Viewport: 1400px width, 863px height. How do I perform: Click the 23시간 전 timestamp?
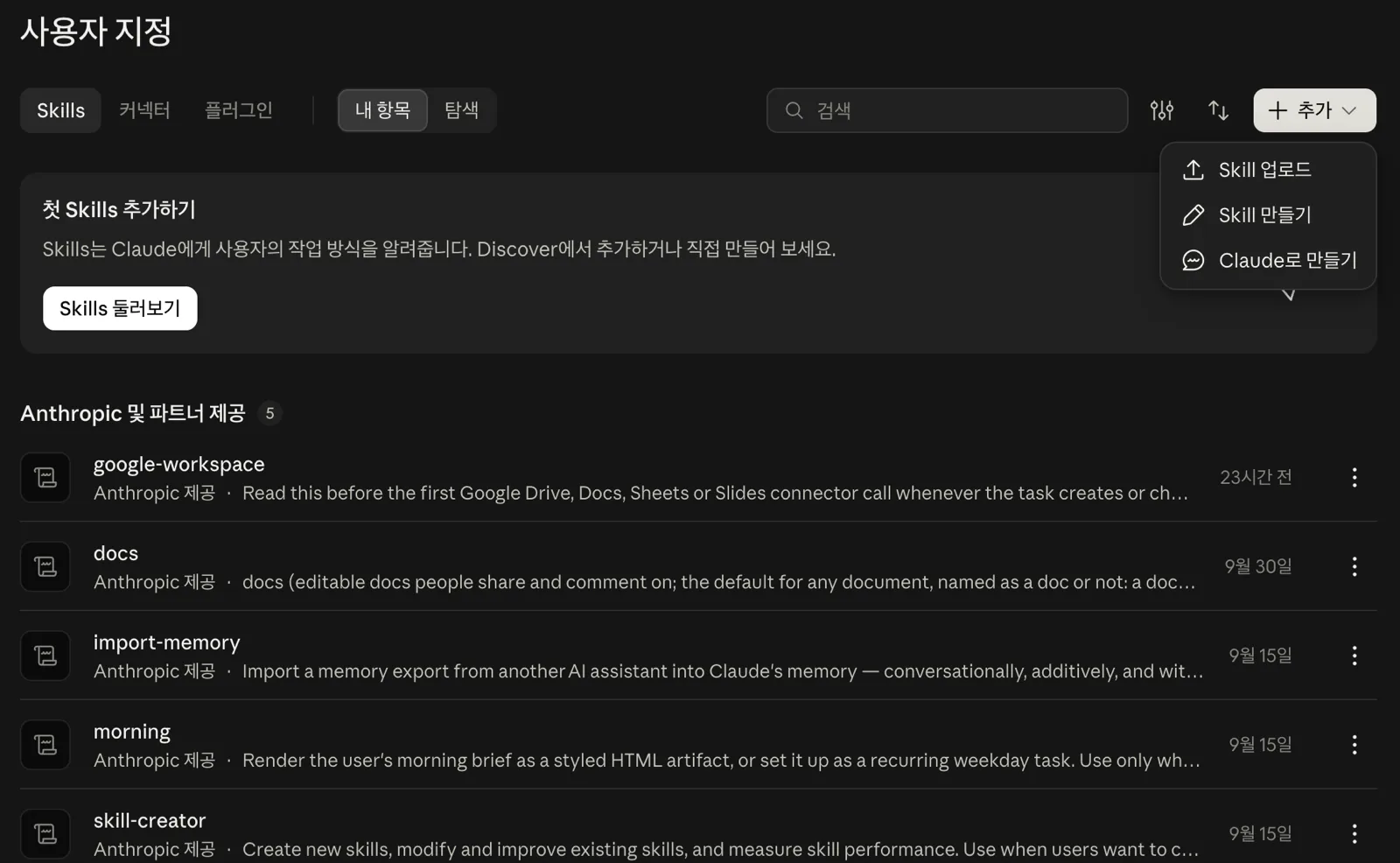tap(1256, 477)
